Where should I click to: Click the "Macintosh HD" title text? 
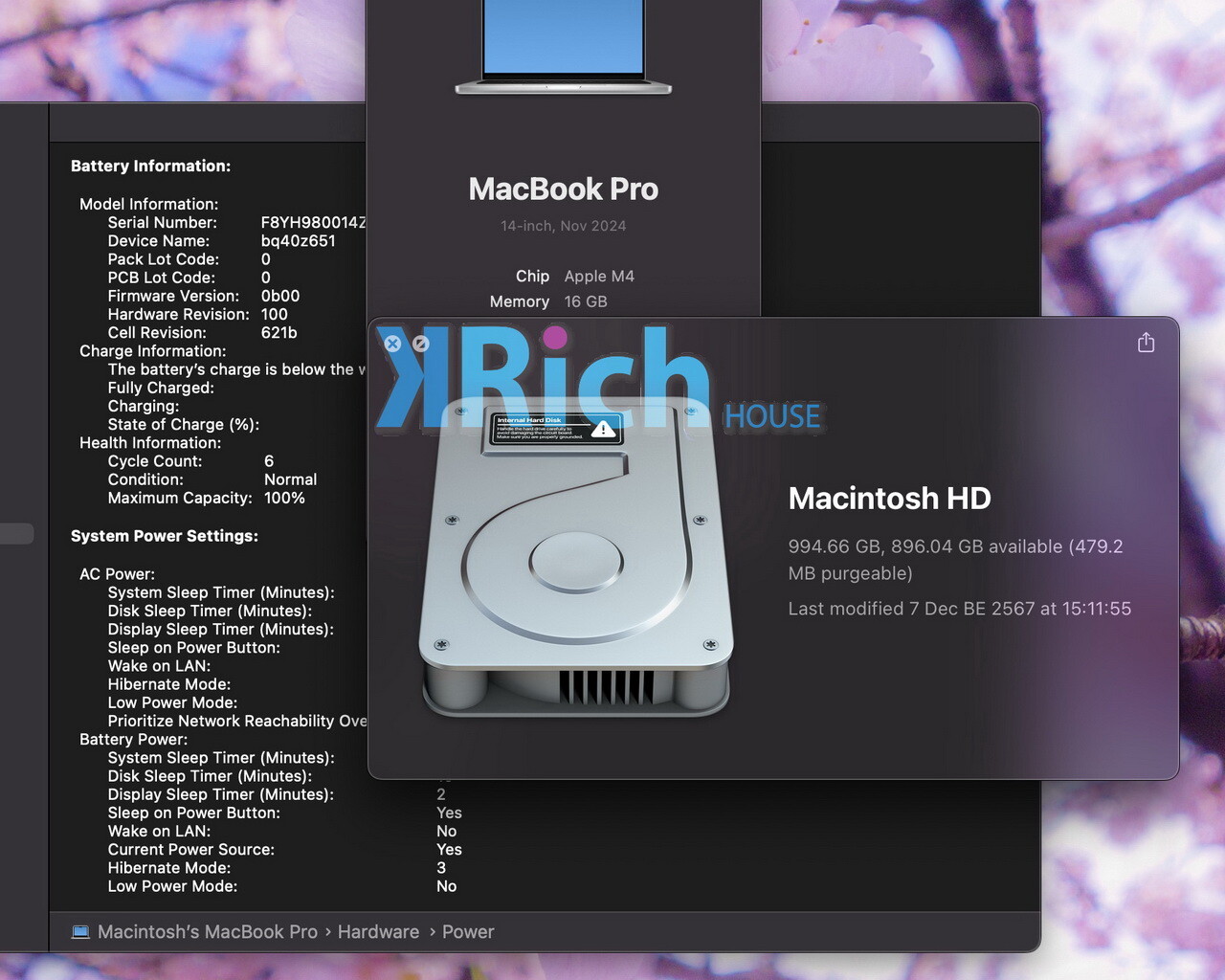pos(889,499)
